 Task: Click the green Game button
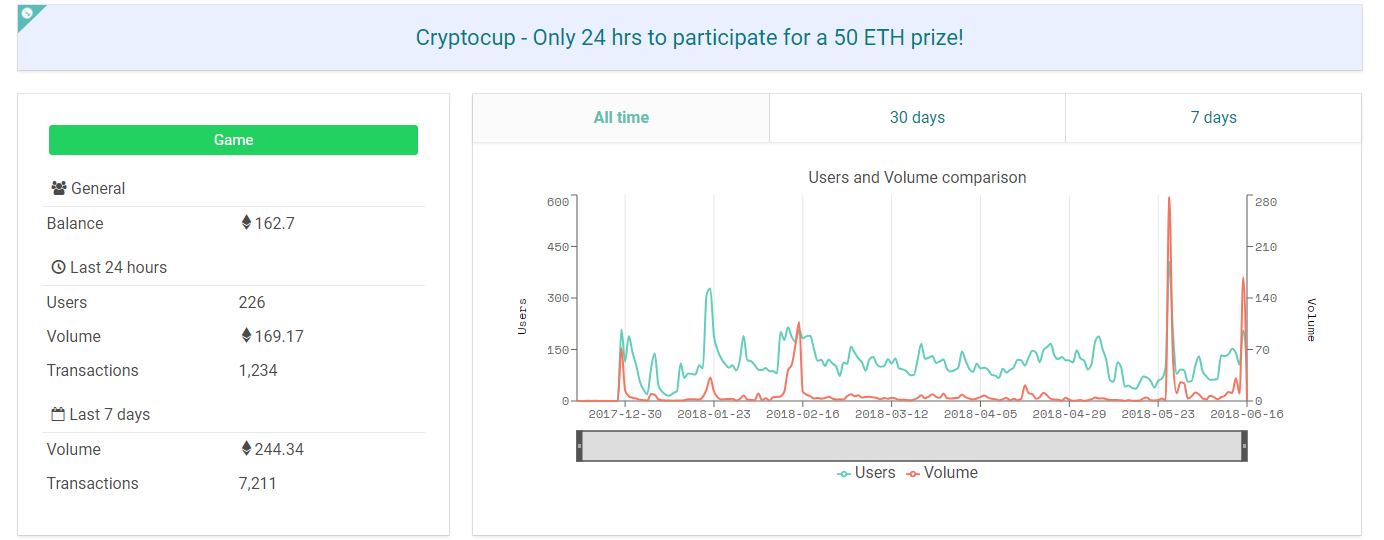(x=233, y=140)
